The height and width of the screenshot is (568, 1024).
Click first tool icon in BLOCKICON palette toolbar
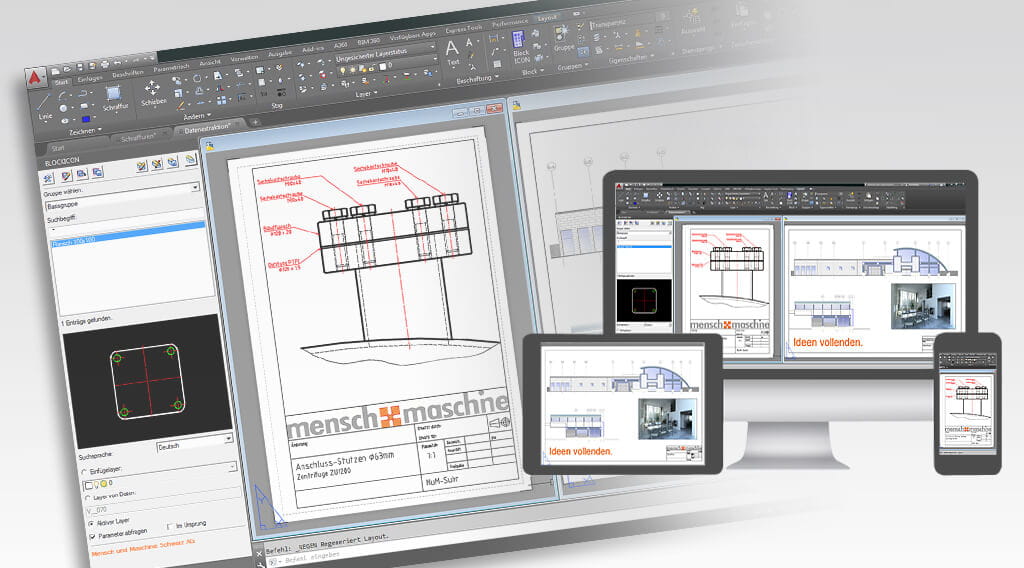click(x=48, y=178)
